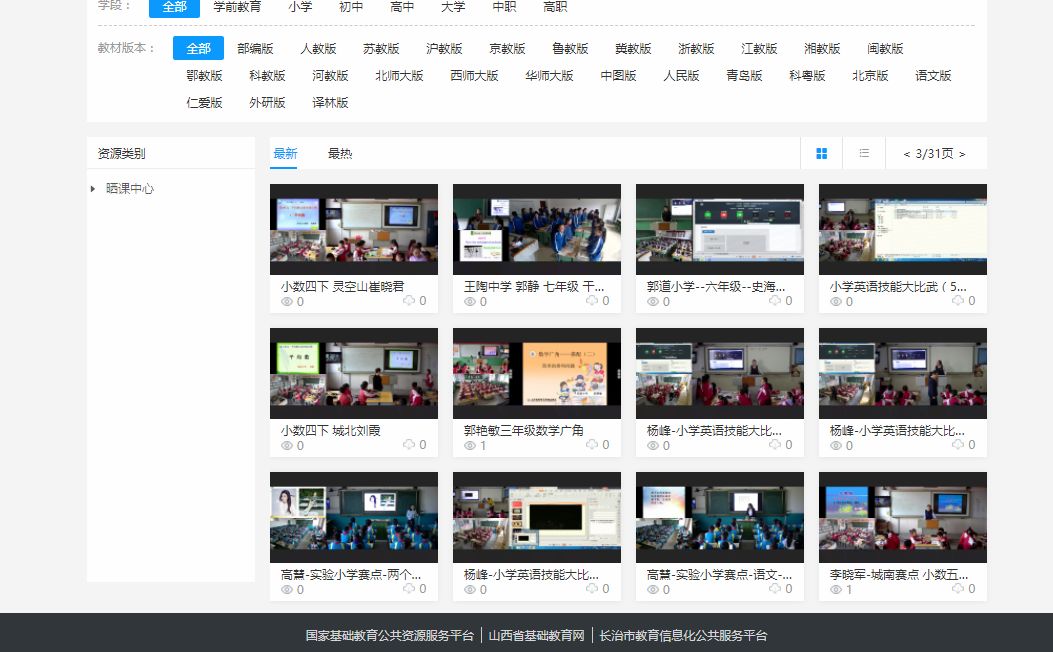
Task: Filter textbook version by 部编版
Action: [x=255, y=48]
